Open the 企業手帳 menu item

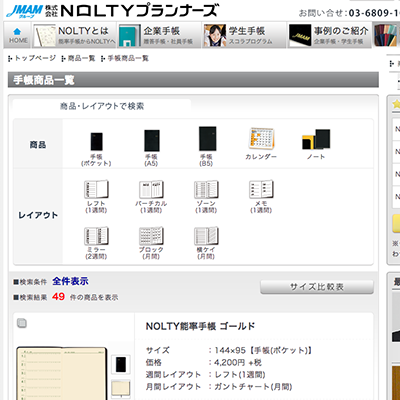(x=159, y=35)
